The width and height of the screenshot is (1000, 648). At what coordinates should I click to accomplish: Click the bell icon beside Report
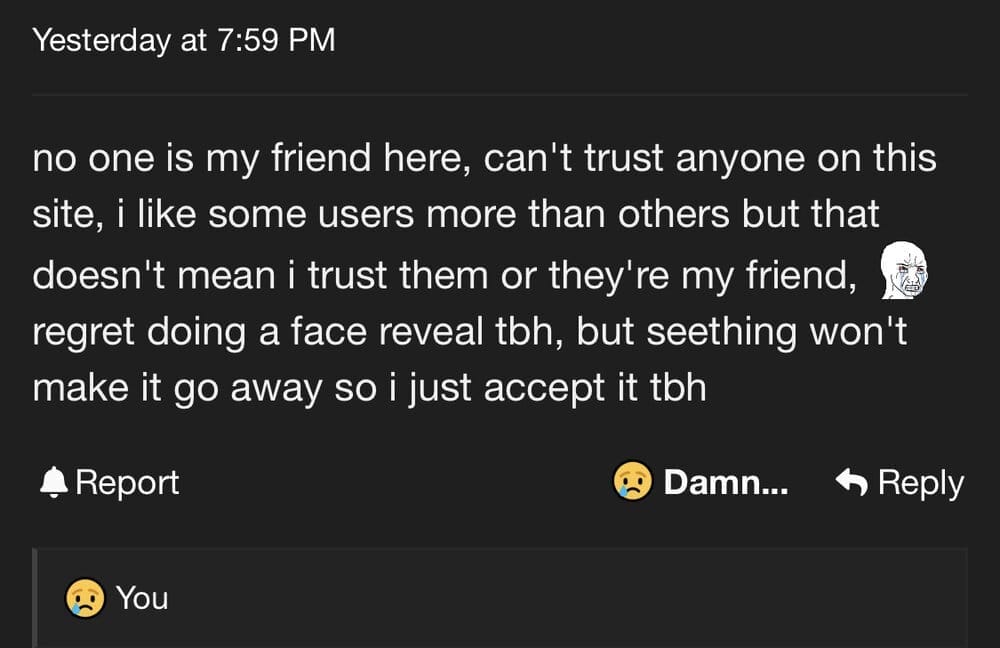(x=54, y=482)
